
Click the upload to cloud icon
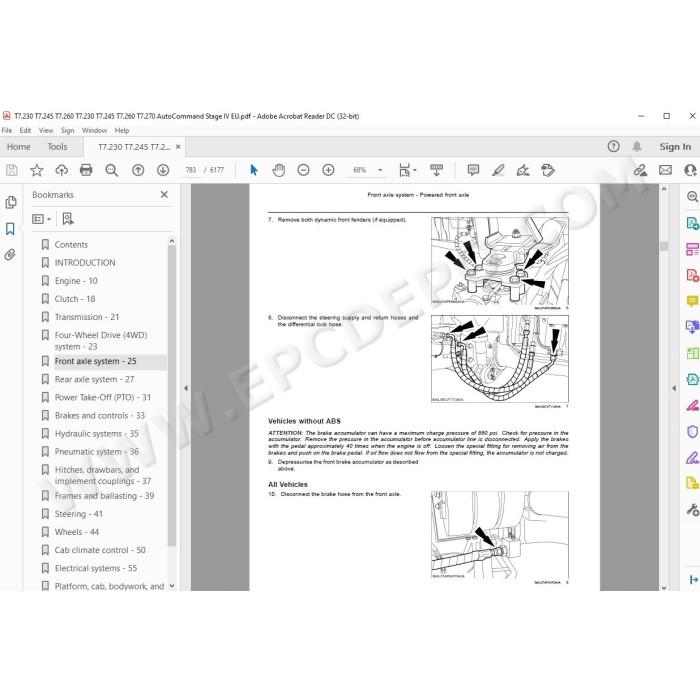coord(62,170)
